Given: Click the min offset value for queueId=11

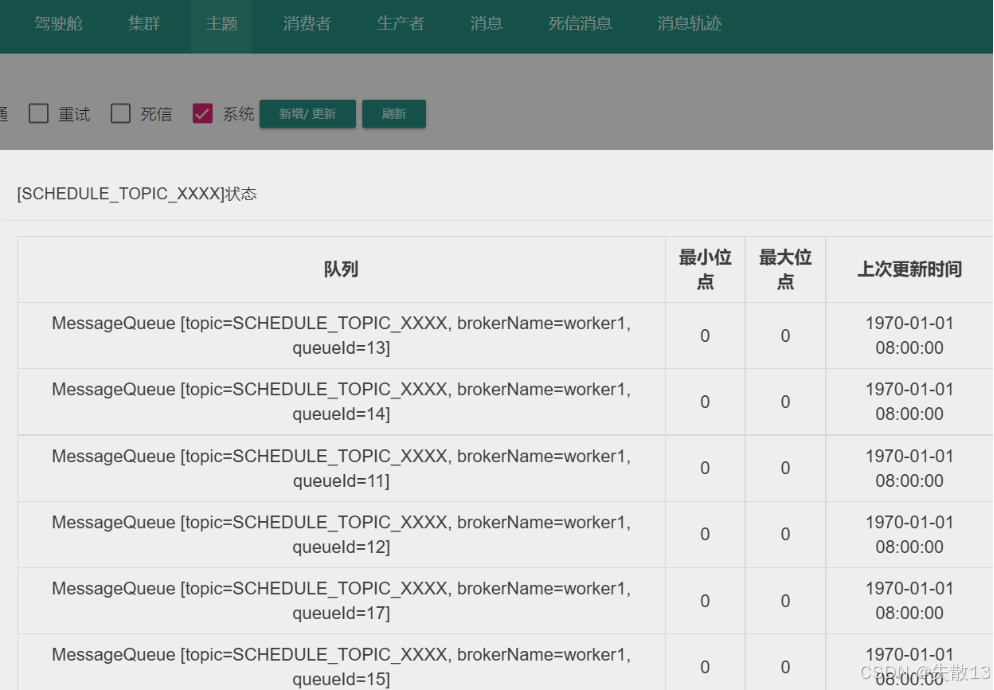Looking at the screenshot, I should (705, 468).
